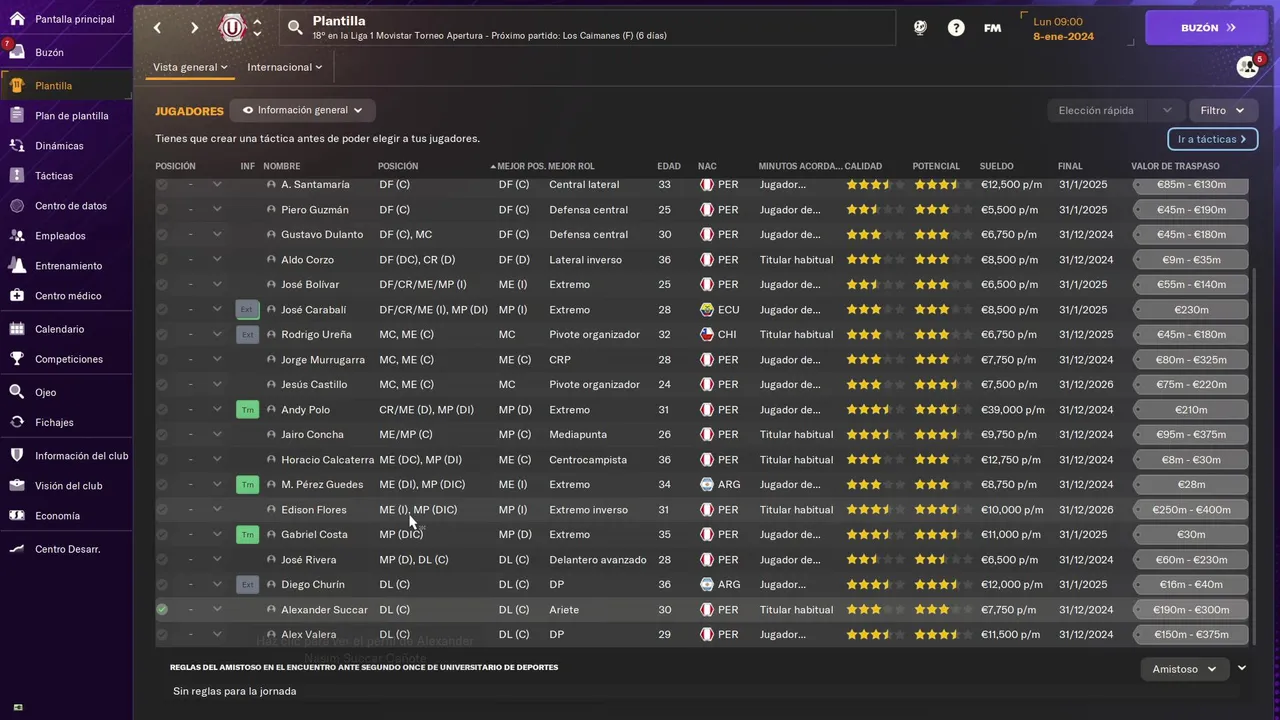
Task: Open the help question mark icon
Action: pyautogui.click(x=956, y=28)
